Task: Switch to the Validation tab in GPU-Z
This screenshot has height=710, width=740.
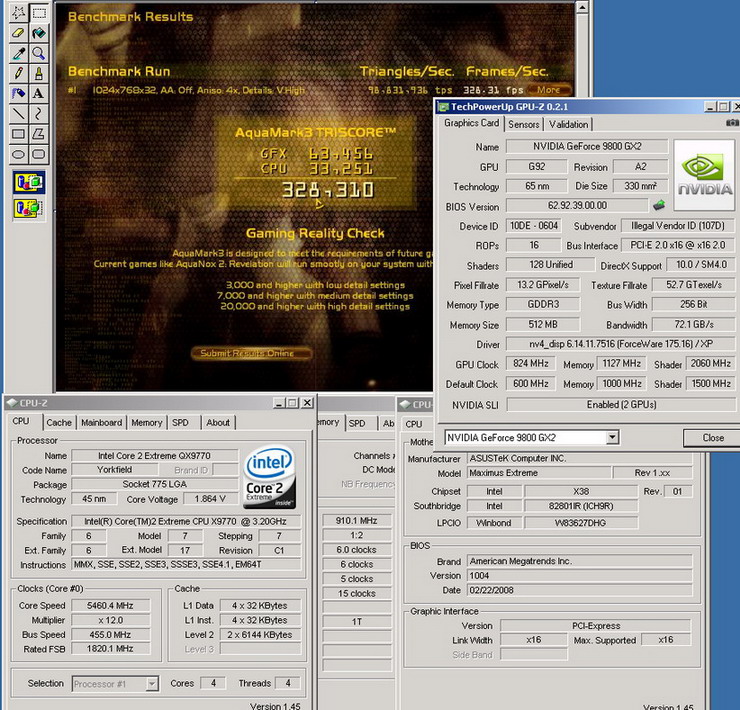Action: (568, 125)
